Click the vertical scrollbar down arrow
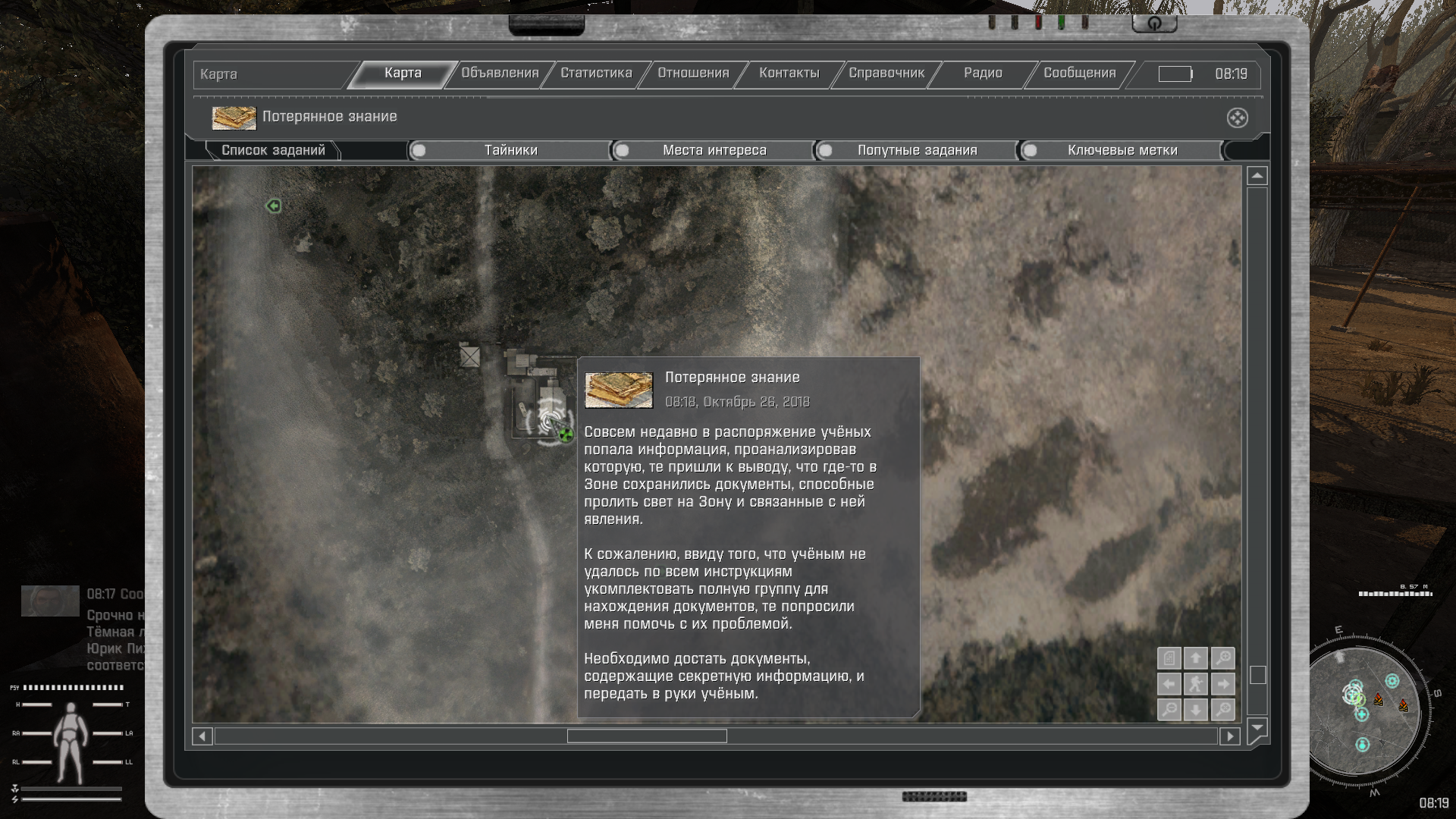1456x819 pixels. 1257,728
